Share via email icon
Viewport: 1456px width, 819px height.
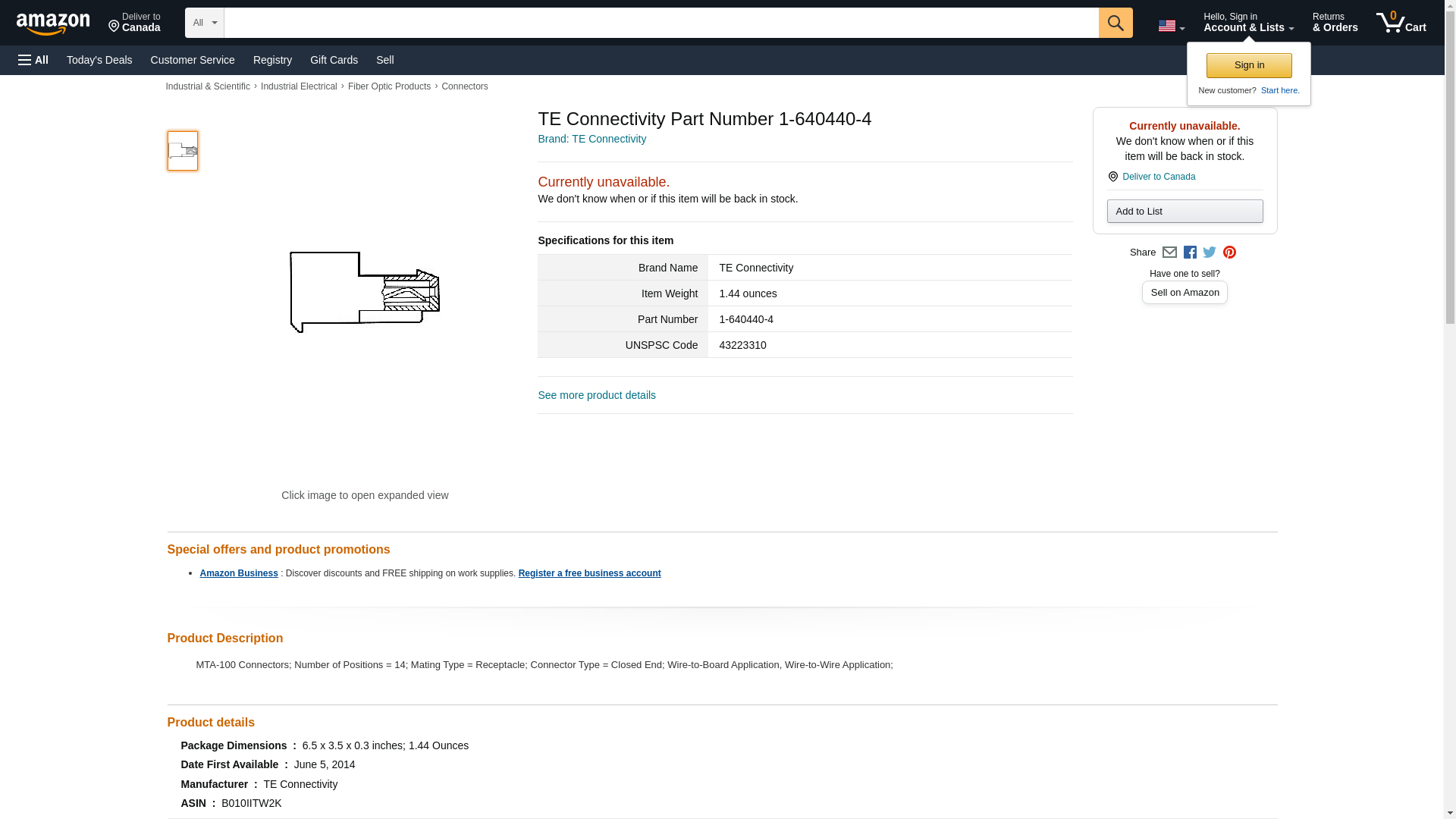pyautogui.click(x=1169, y=253)
